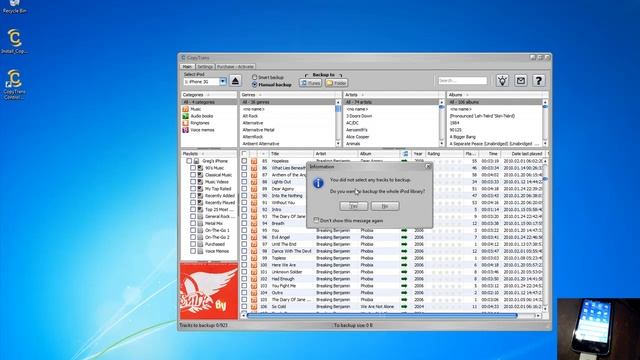Check the Recently Added playlist checkbox
The image size is (640, 360).
193,196
